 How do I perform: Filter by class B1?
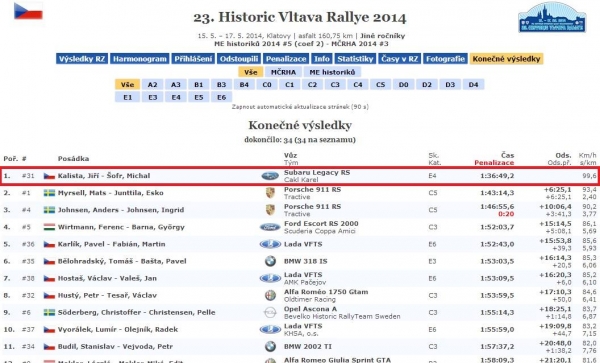point(198,85)
